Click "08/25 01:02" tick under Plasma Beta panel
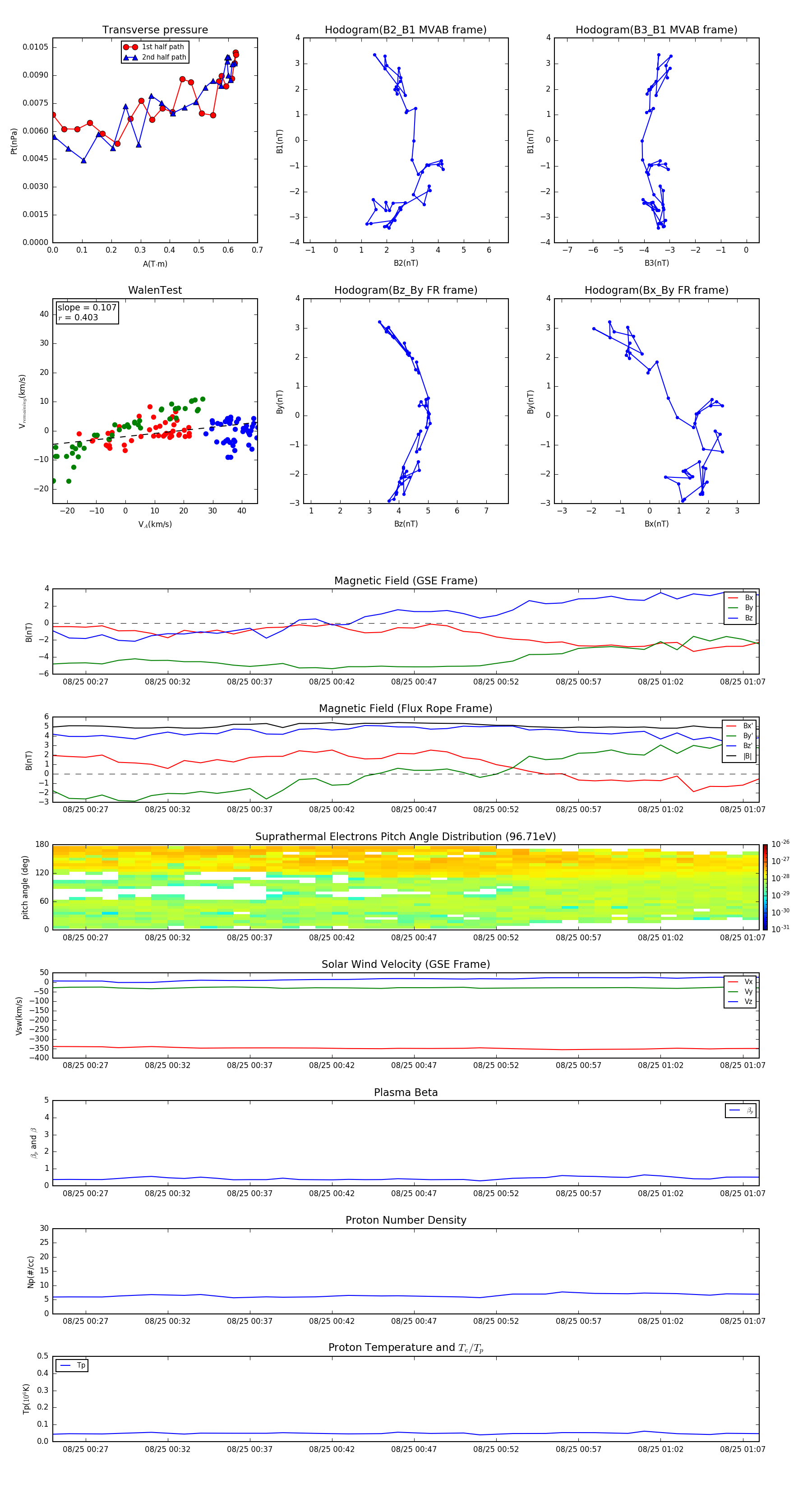Viewport: 812px width, 1489px height. (660, 1193)
